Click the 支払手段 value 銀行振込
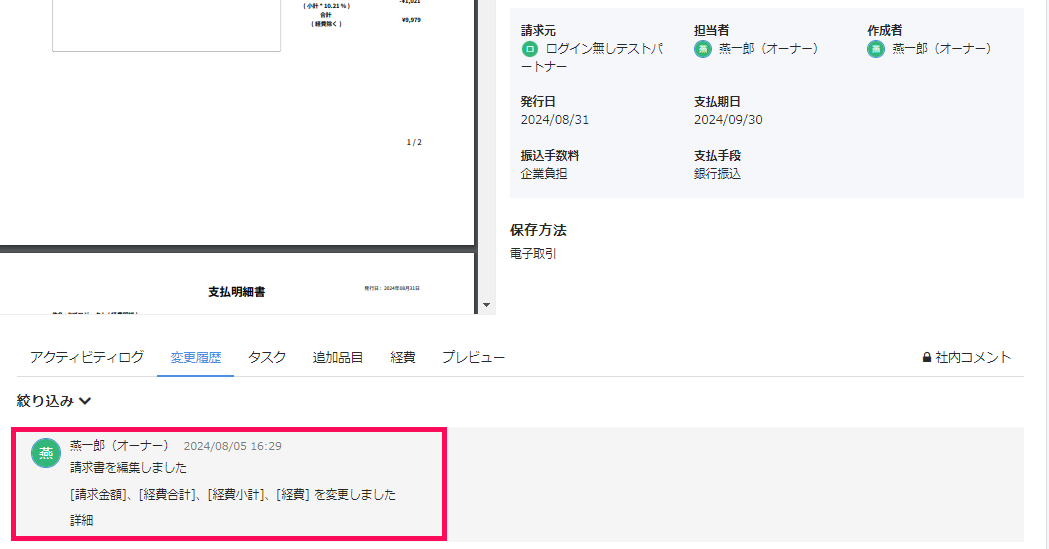 coord(717,174)
